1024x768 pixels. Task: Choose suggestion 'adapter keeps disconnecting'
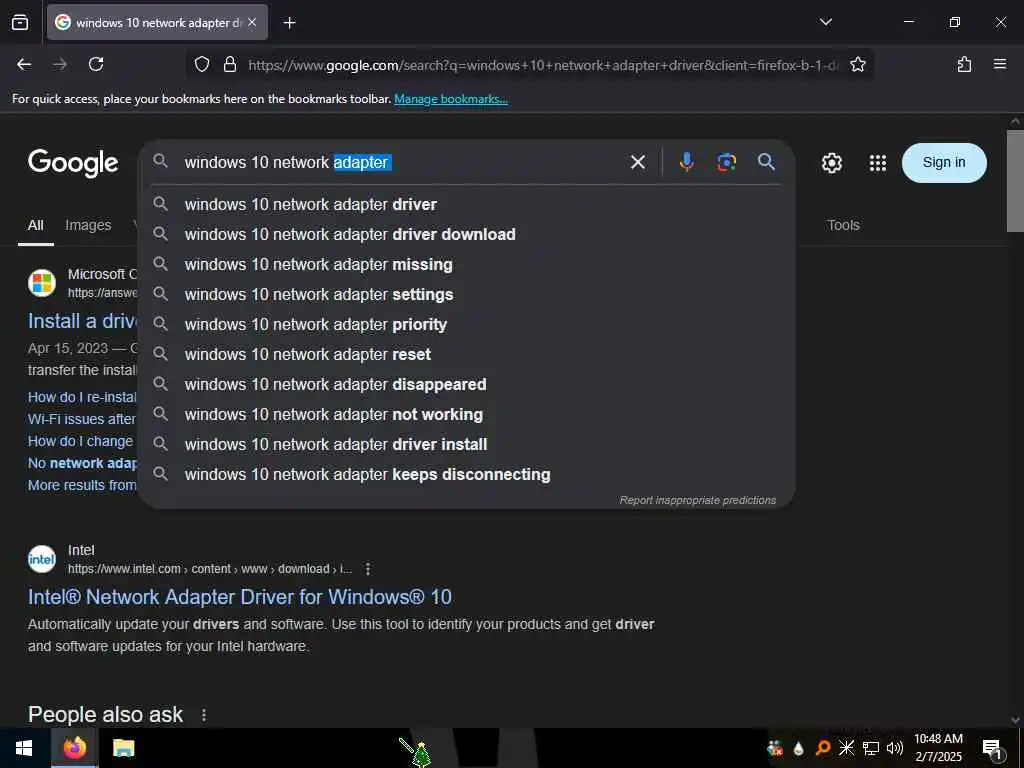click(466, 475)
